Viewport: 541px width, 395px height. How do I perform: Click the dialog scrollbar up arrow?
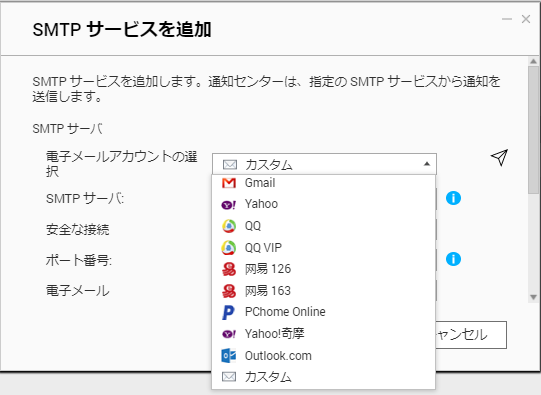point(533,61)
